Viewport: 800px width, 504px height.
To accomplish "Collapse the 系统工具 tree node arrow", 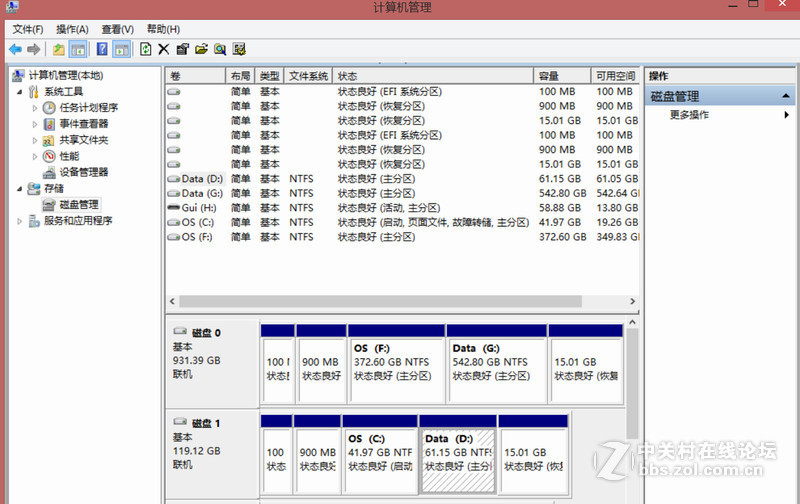I will [19, 92].
